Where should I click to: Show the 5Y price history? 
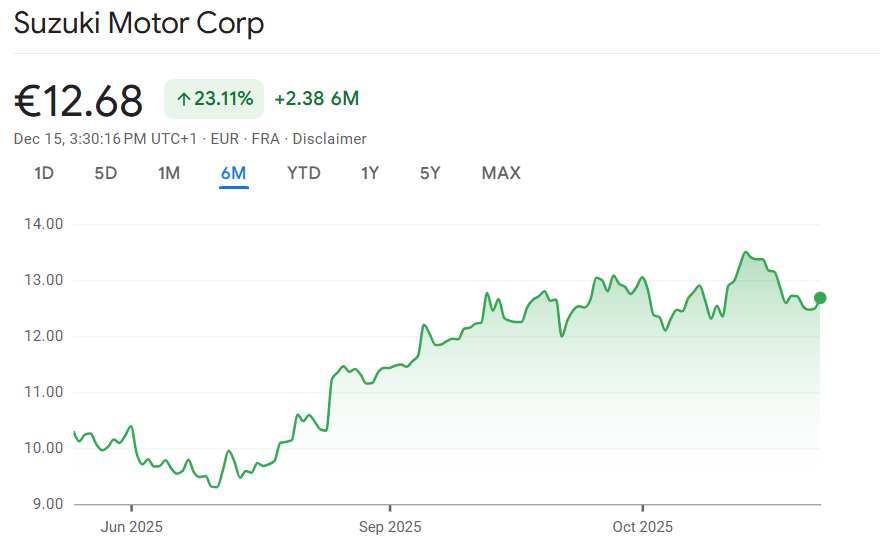[430, 173]
